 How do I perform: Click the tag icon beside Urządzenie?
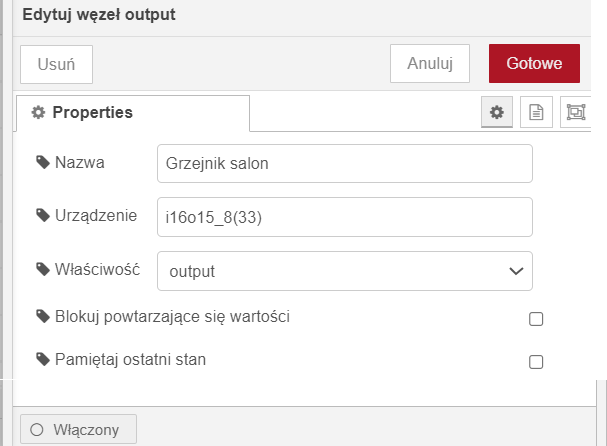click(43, 215)
